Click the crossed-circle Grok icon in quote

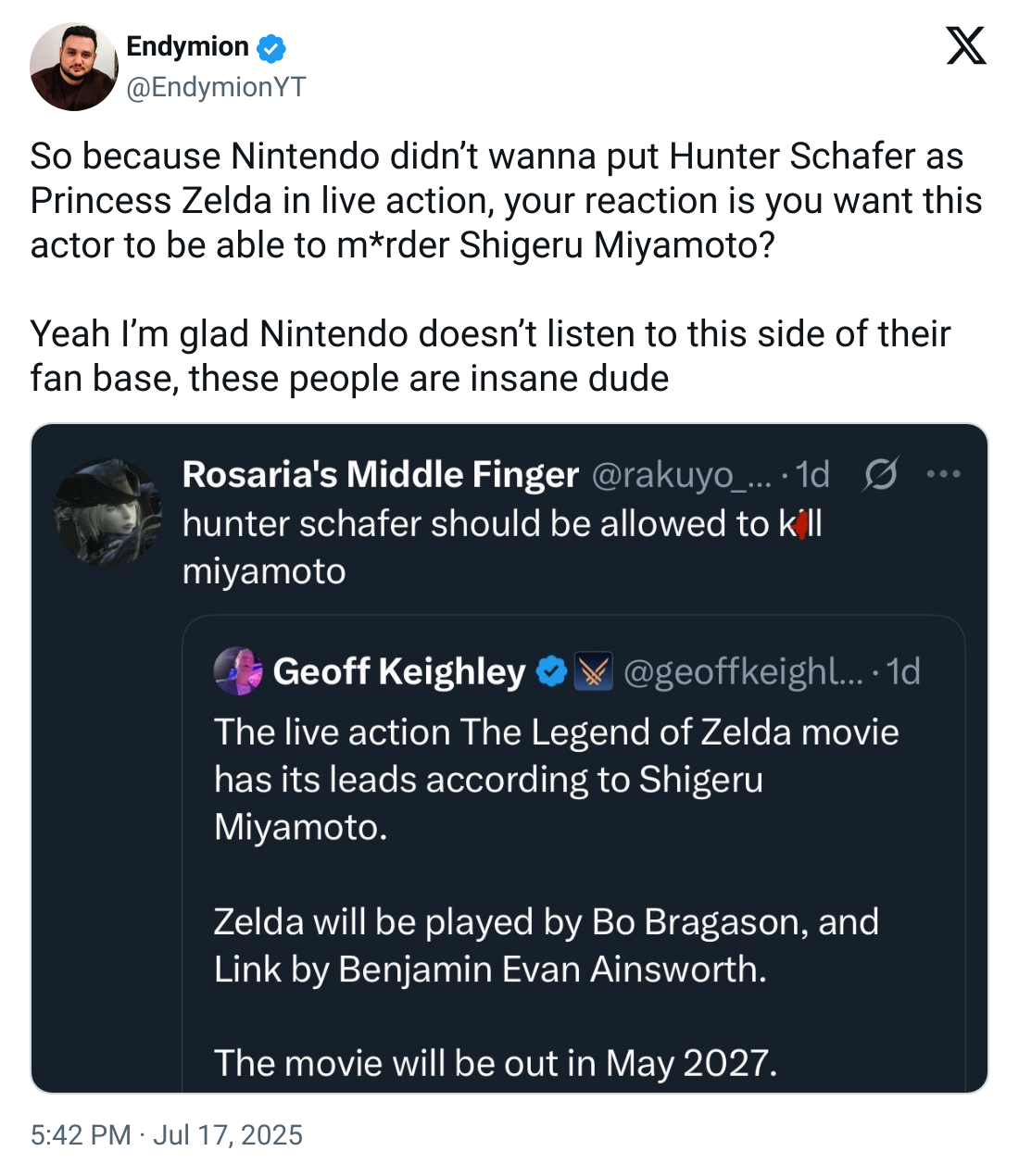880,475
